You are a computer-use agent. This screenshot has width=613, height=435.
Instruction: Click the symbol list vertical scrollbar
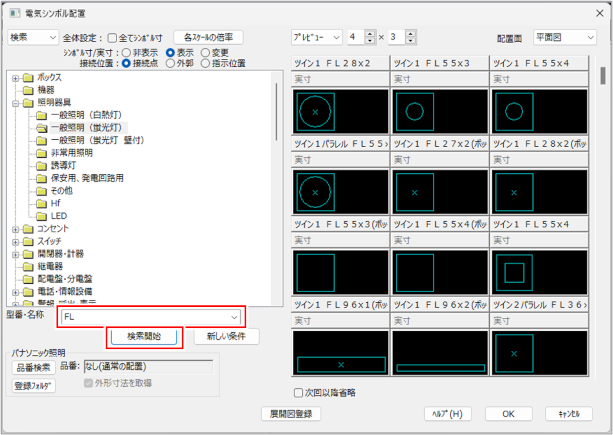(x=602, y=200)
